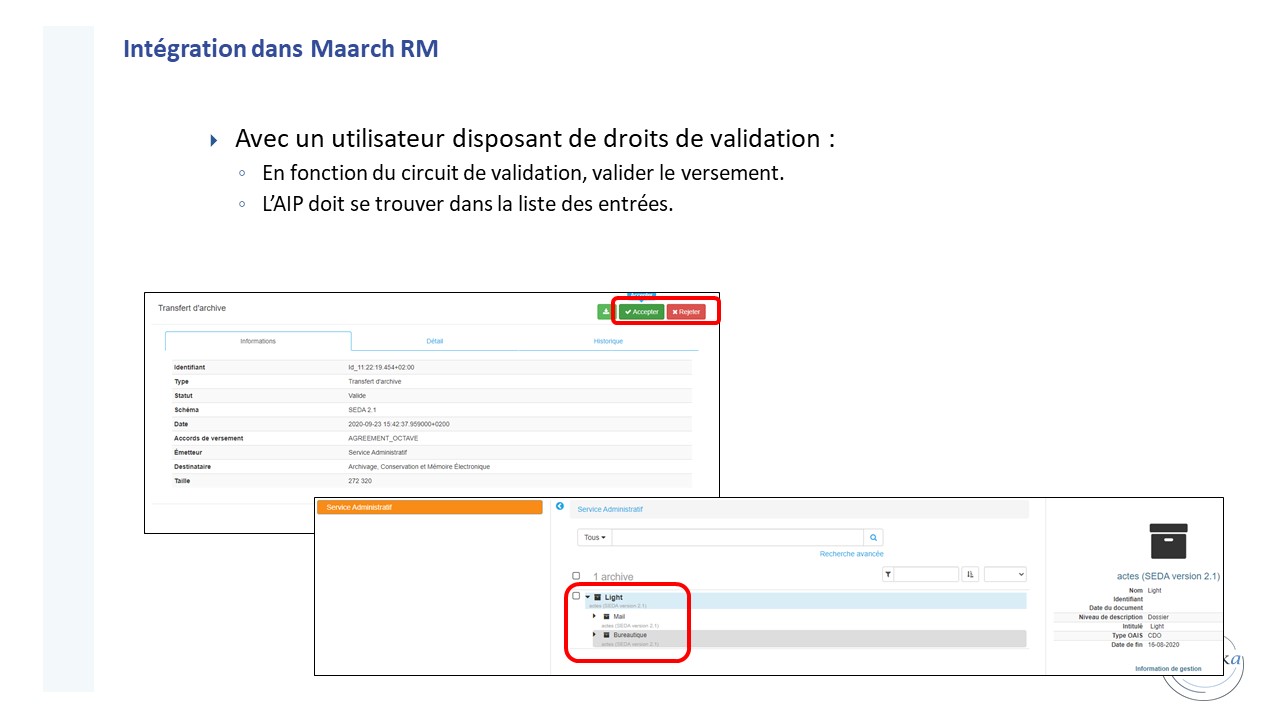Select the 272 320 size value

click(361, 481)
